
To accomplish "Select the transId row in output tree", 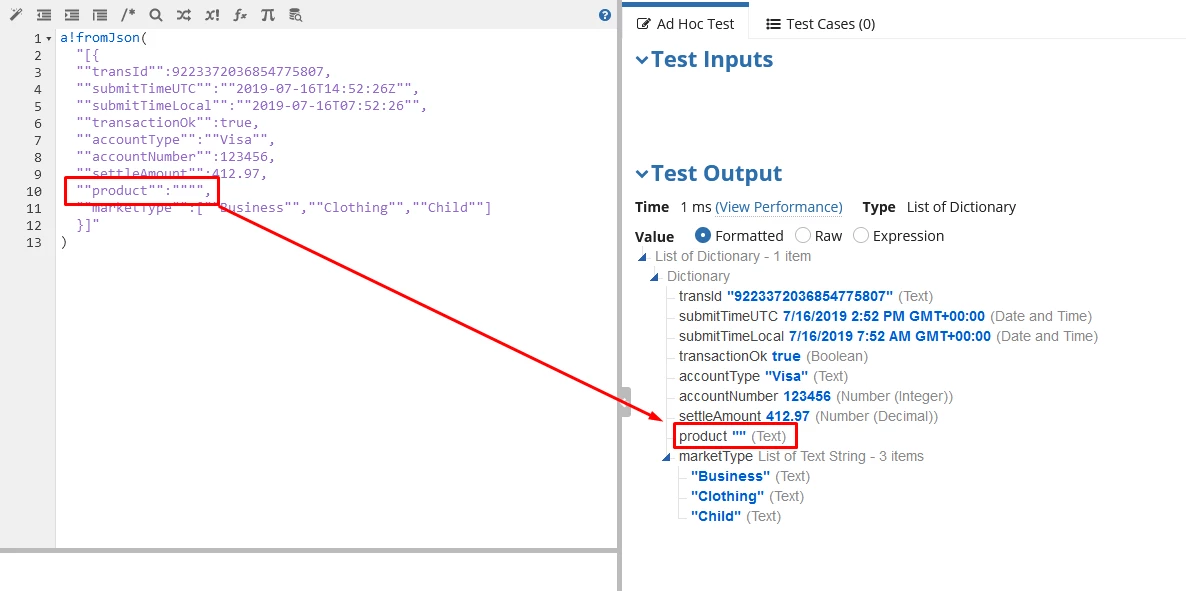I will (806, 296).
